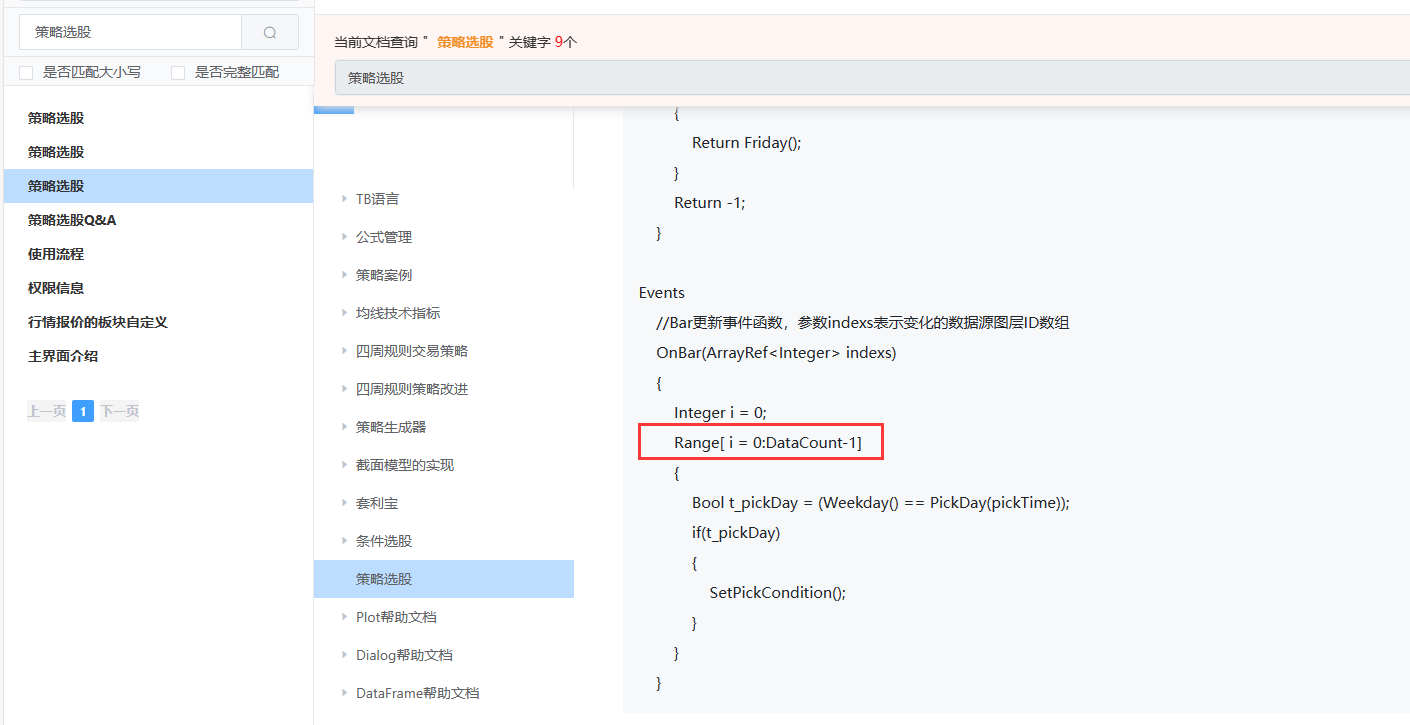Expand the 策略案例 tree node arrow
Screen dimensions: 1410x725
[345, 275]
